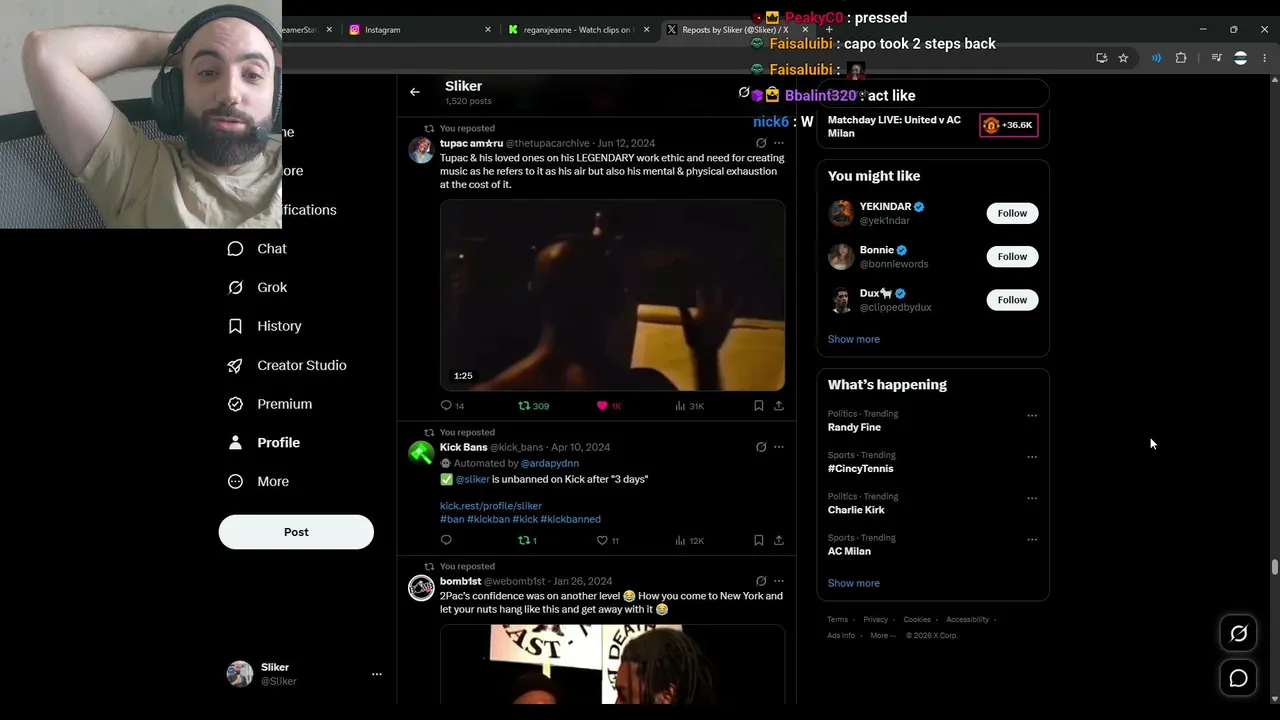This screenshot has width=1280, height=720.
Task: Reply to the Kick Bans post
Action: (446, 540)
